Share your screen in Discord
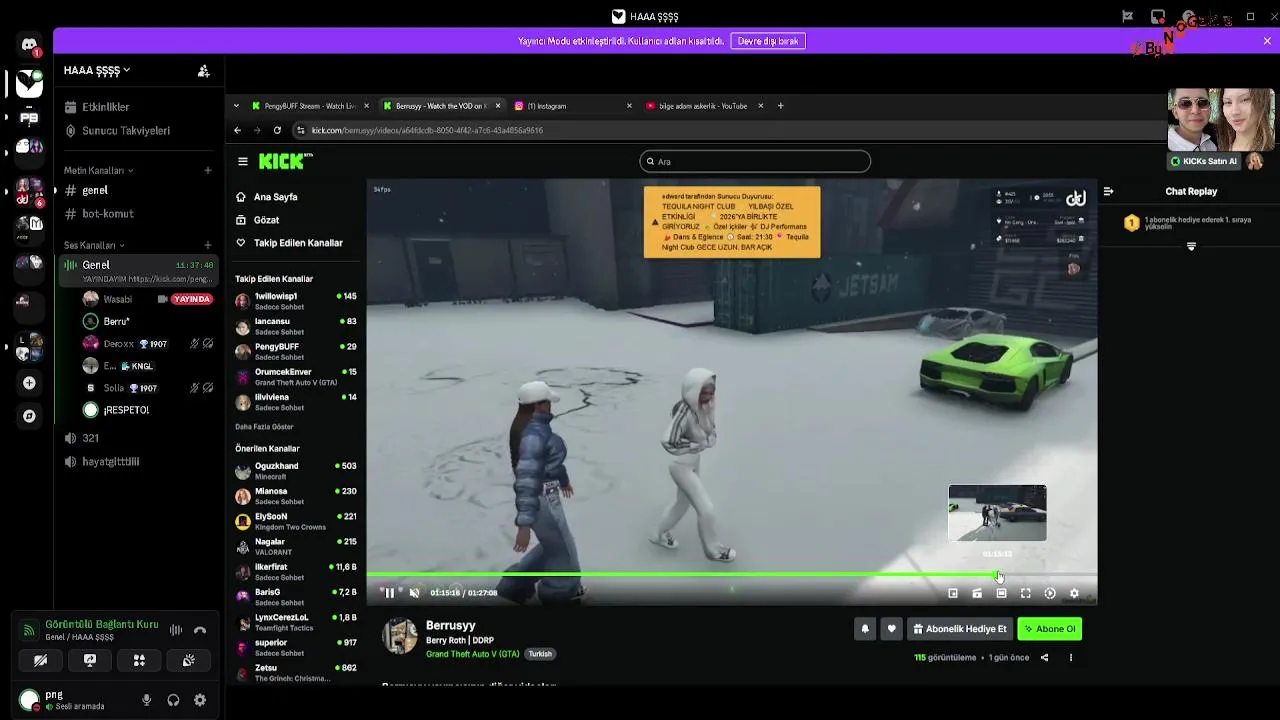Viewport: 1280px width, 720px height. pyautogui.click(x=89, y=660)
